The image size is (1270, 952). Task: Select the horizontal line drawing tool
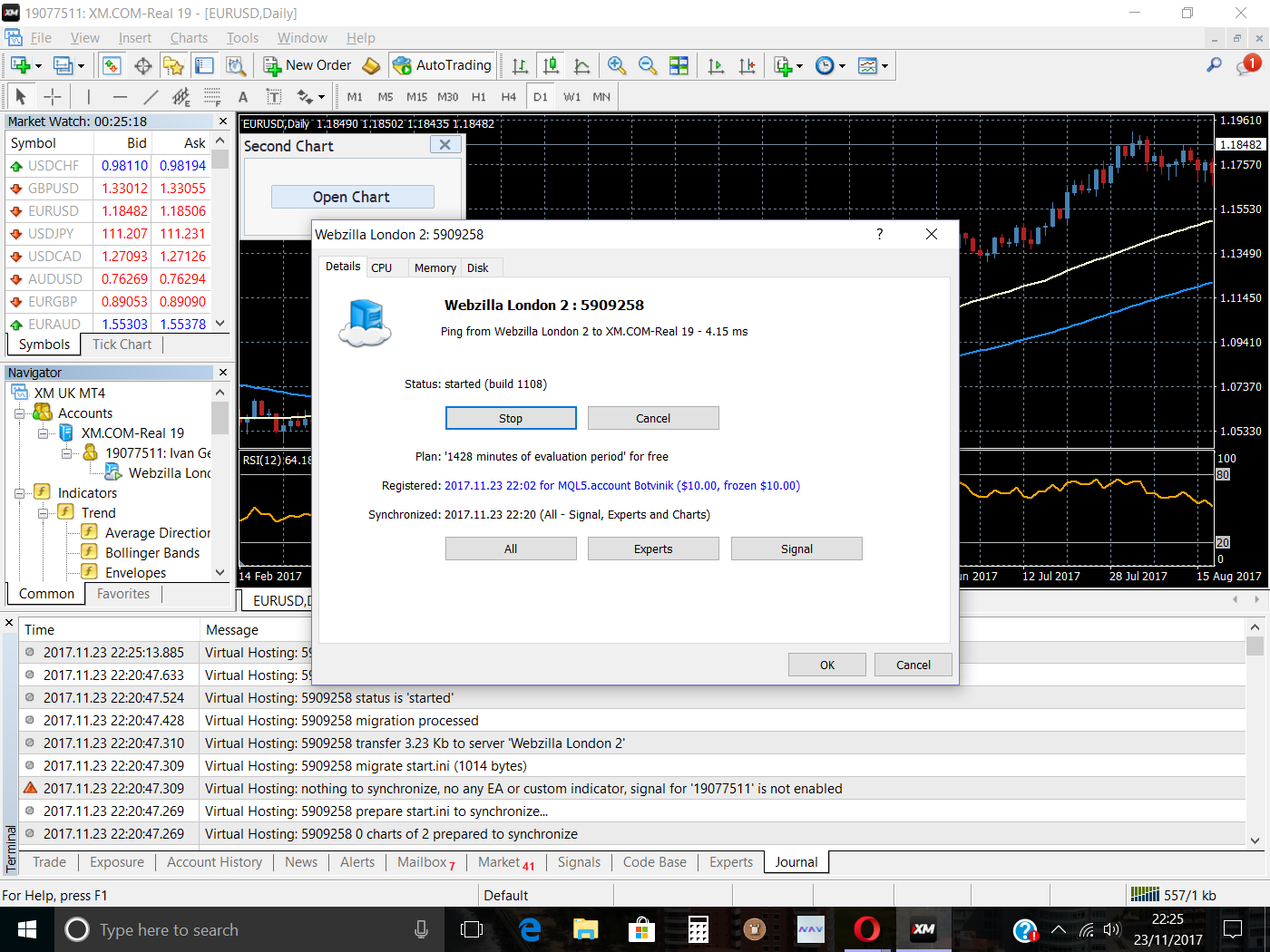119,96
